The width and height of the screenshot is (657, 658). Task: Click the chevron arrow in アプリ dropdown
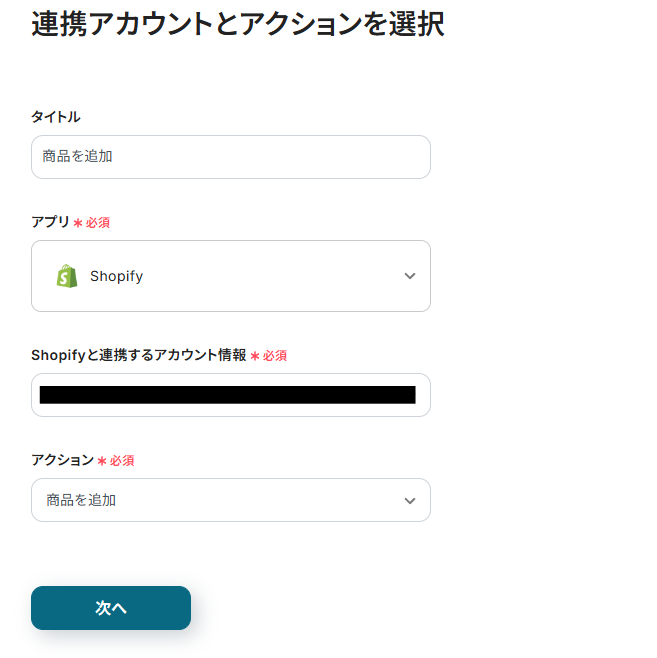[409, 276]
